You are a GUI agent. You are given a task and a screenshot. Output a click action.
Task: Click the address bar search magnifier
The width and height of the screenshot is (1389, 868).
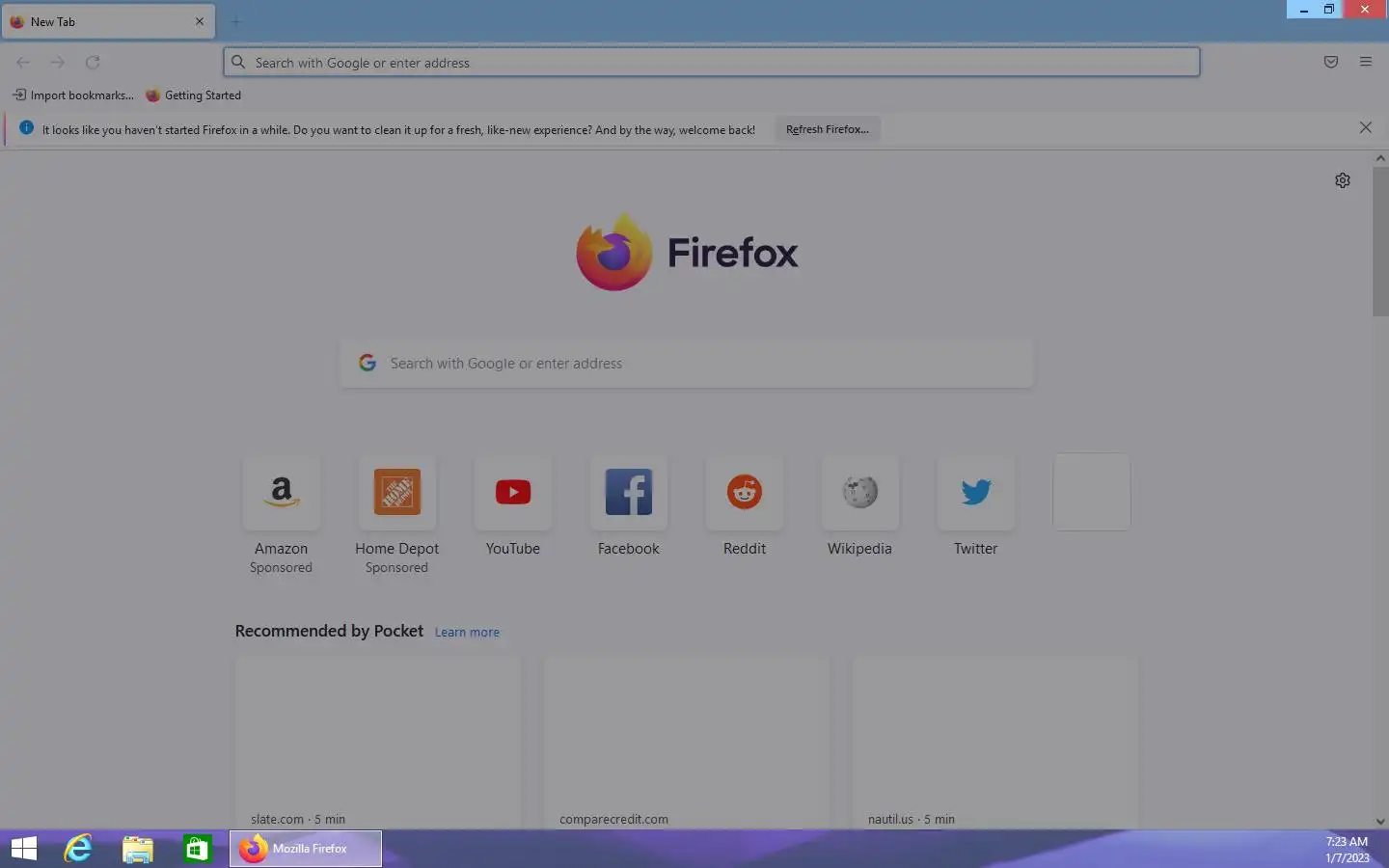pyautogui.click(x=238, y=62)
